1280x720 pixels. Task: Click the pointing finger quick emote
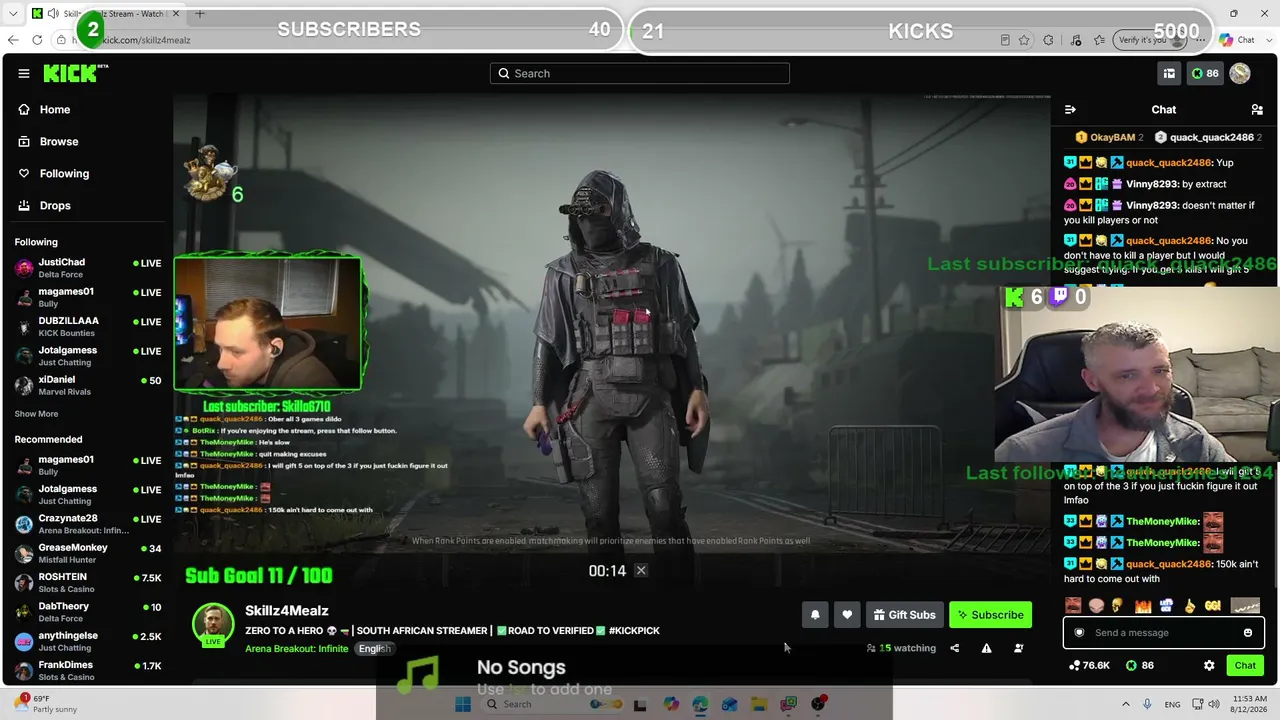point(1190,606)
